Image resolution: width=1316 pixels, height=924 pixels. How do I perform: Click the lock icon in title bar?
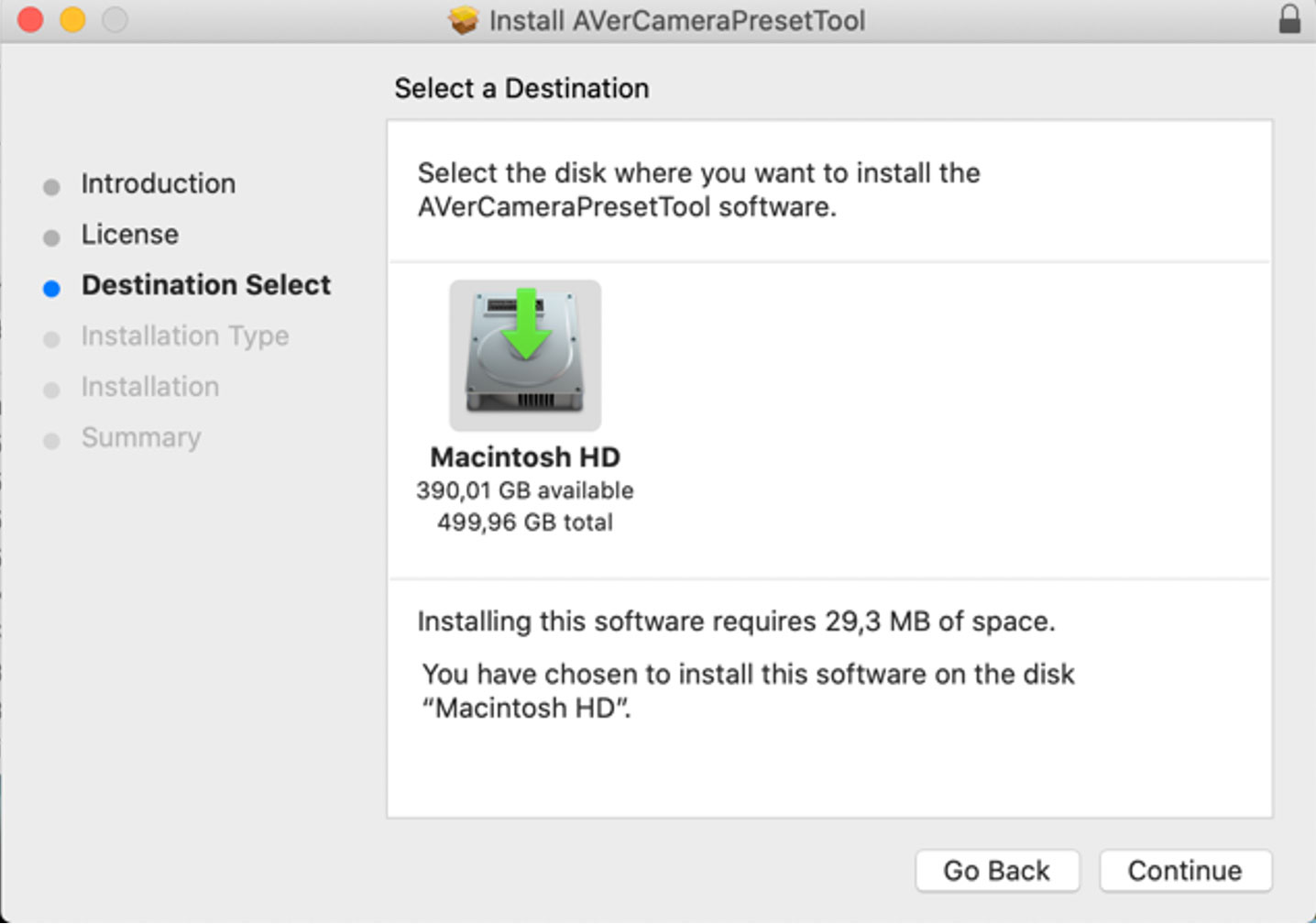point(1289,19)
